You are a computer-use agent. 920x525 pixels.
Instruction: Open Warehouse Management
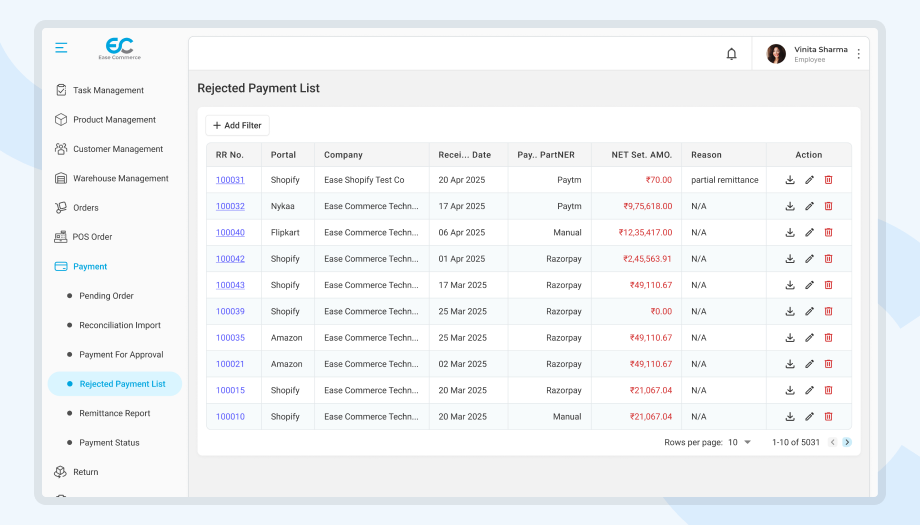point(111,178)
